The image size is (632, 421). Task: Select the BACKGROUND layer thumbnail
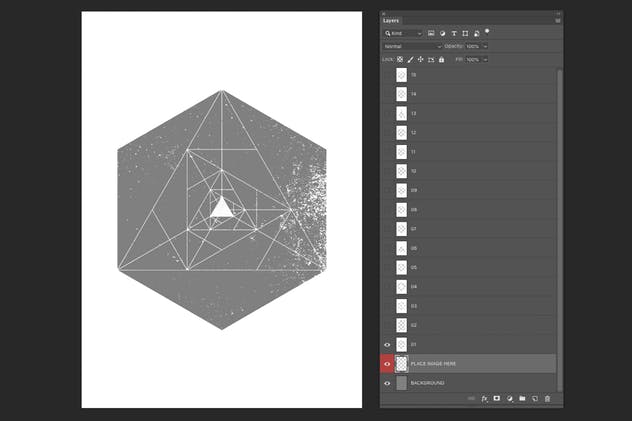(x=401, y=383)
